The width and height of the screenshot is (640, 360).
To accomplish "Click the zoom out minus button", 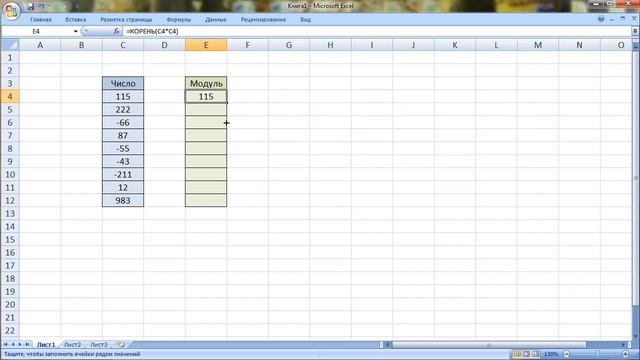I will pos(567,354).
